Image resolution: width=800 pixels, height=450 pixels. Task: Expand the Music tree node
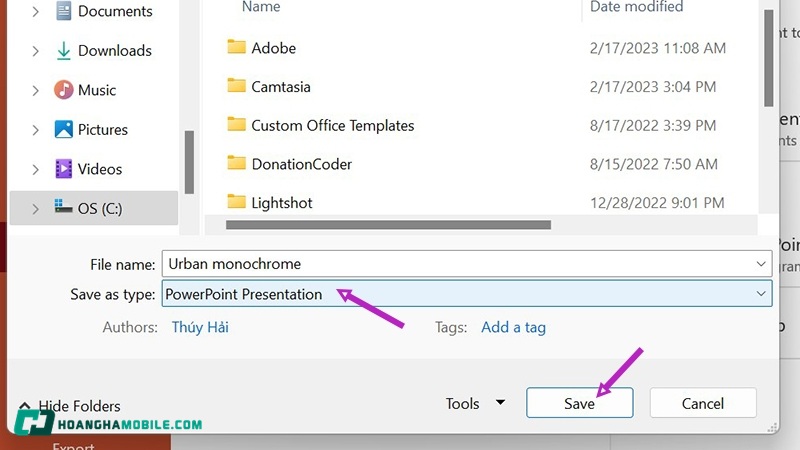coord(36,90)
